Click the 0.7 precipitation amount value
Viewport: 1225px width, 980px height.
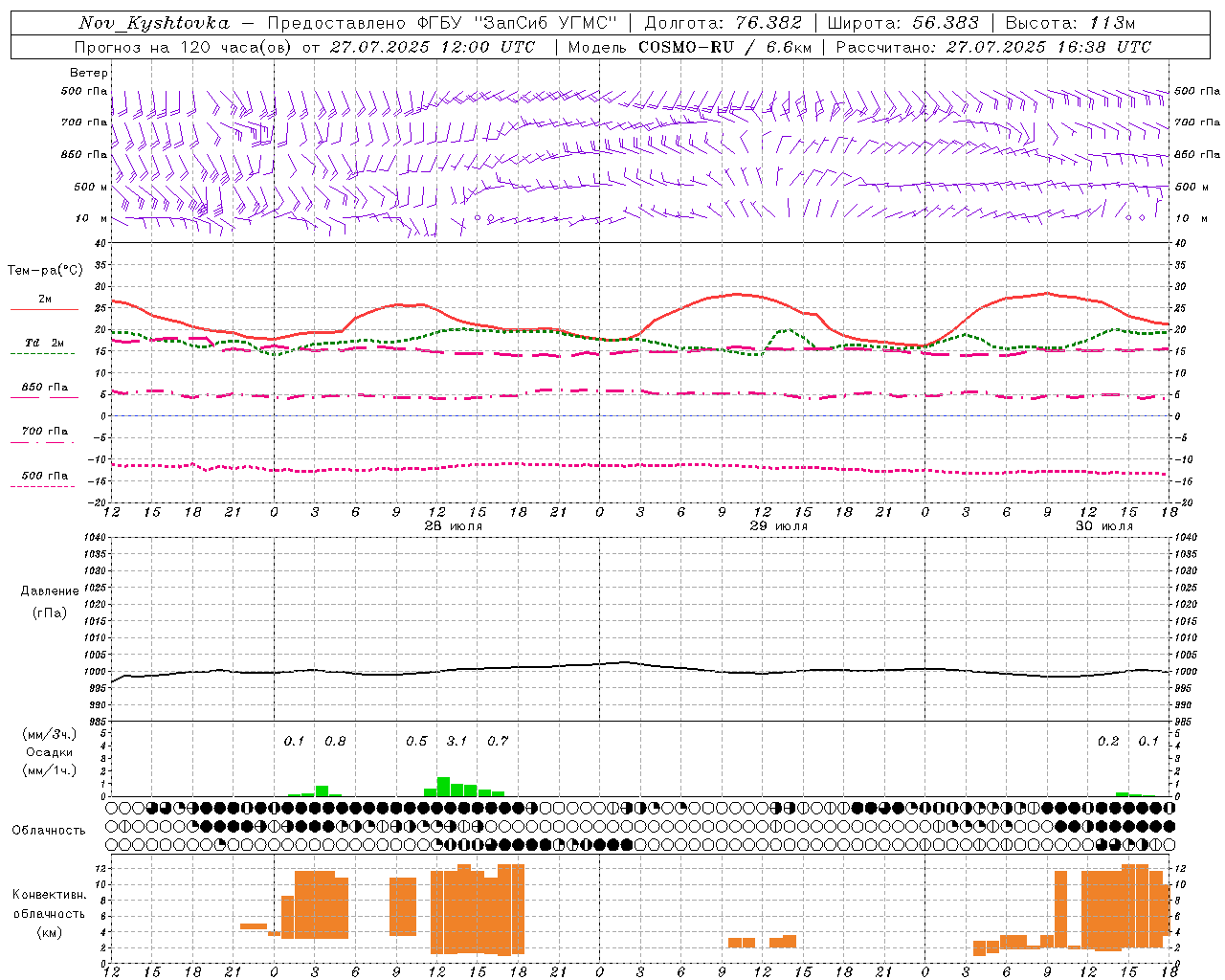[498, 741]
